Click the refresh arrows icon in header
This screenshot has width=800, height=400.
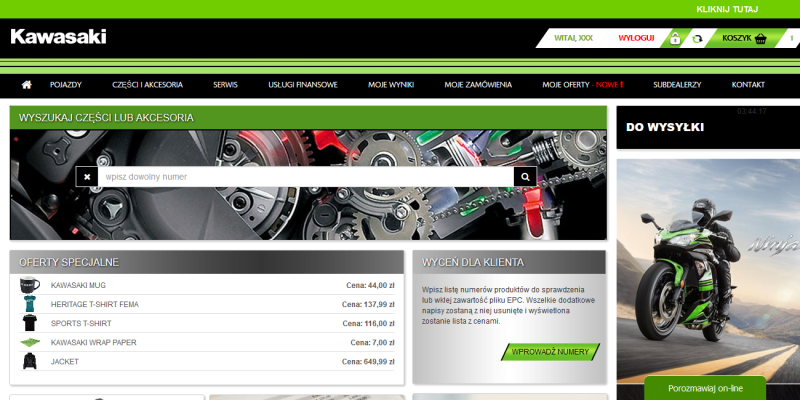[697, 39]
